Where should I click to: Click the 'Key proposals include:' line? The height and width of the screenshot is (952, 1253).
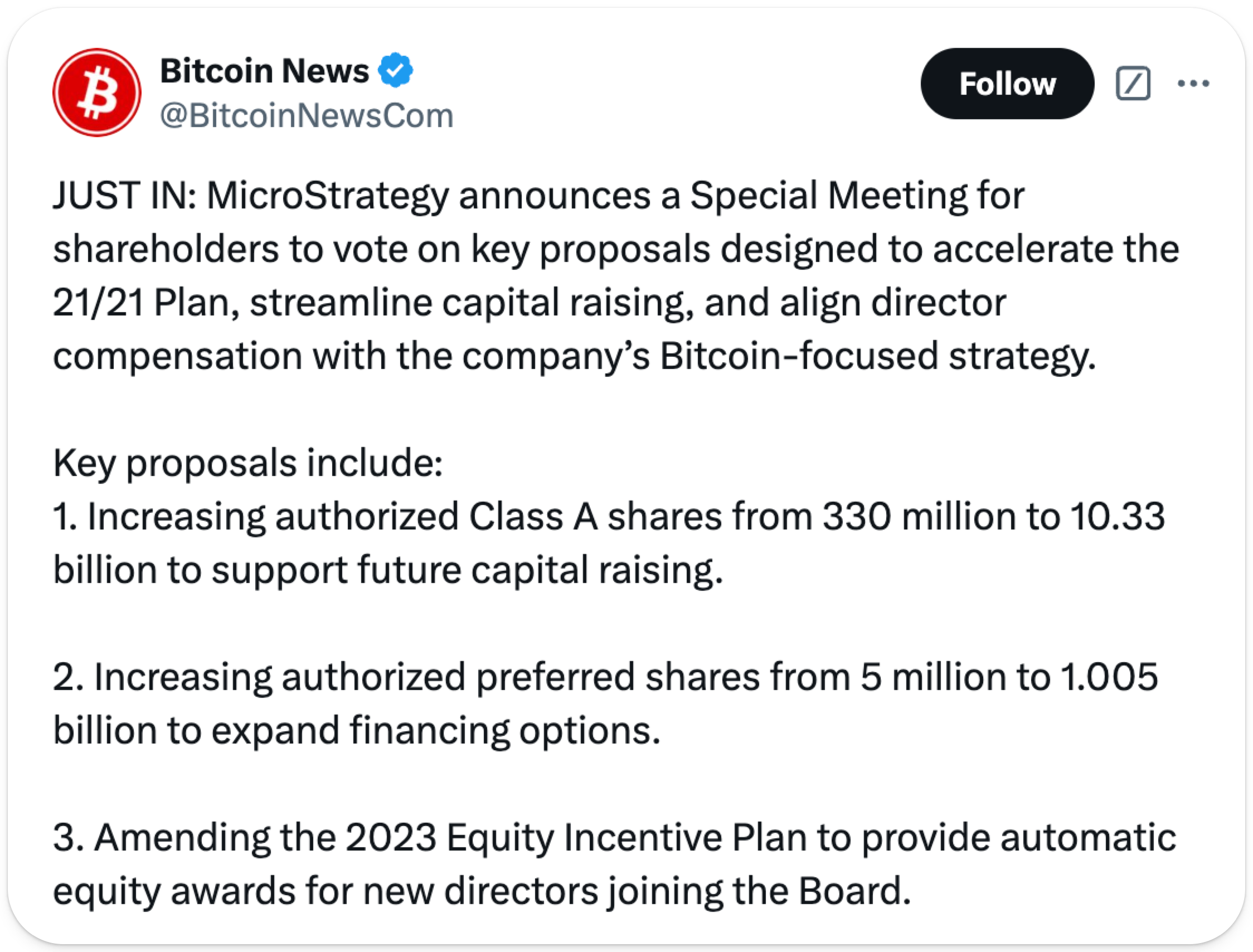(247, 463)
